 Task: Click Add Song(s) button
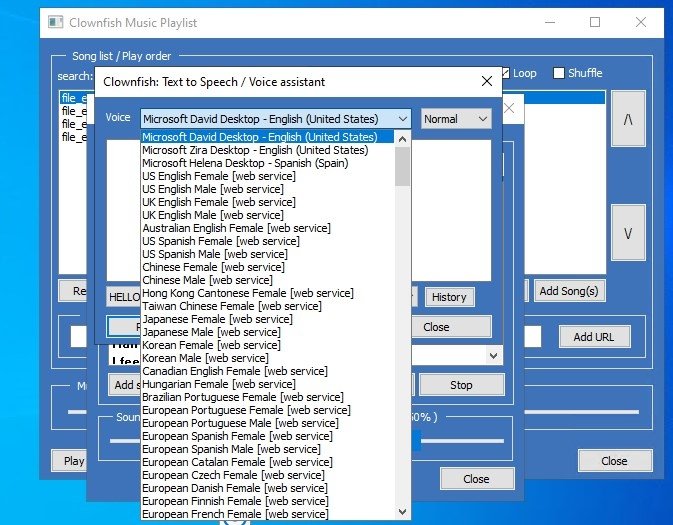[x=569, y=291]
